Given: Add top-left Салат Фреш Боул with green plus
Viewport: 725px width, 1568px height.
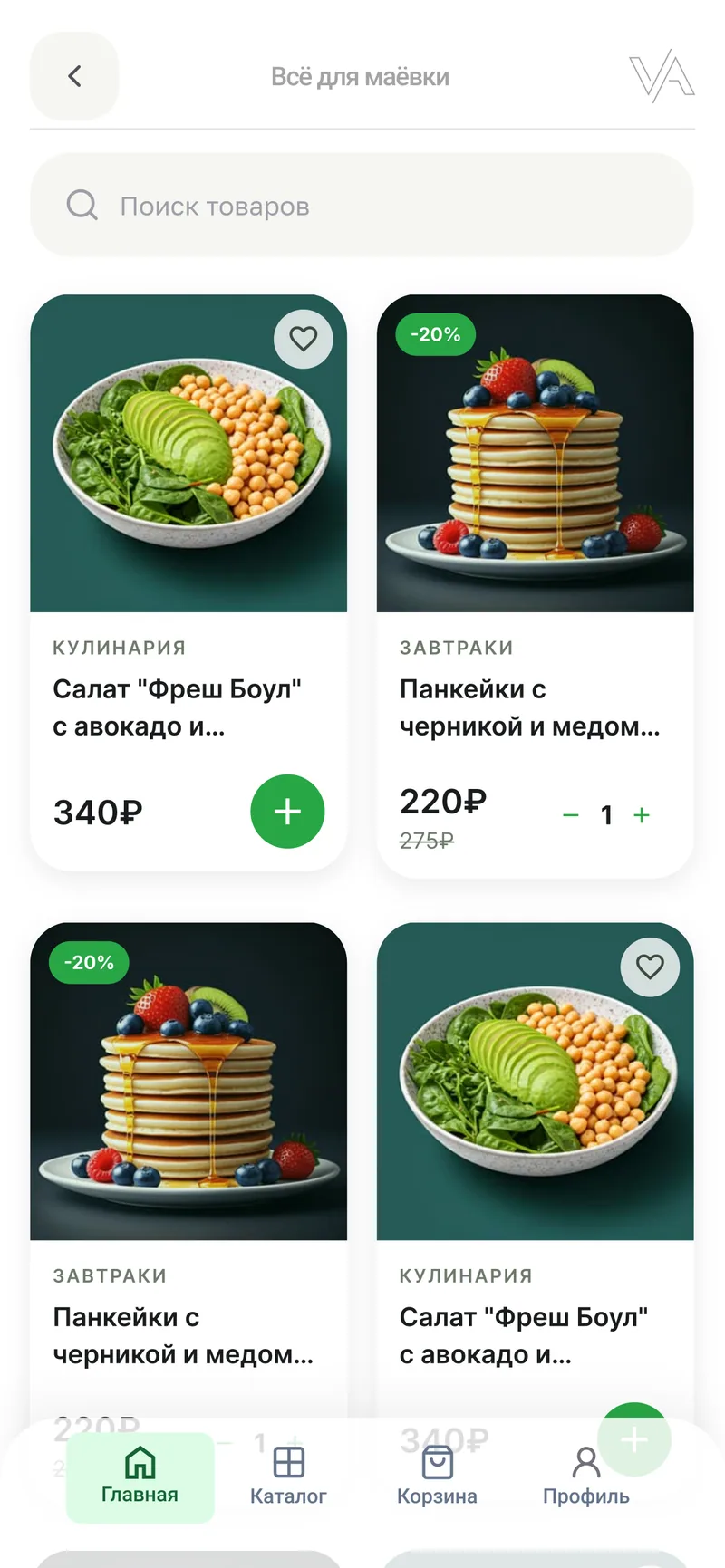Looking at the screenshot, I should pos(287,812).
